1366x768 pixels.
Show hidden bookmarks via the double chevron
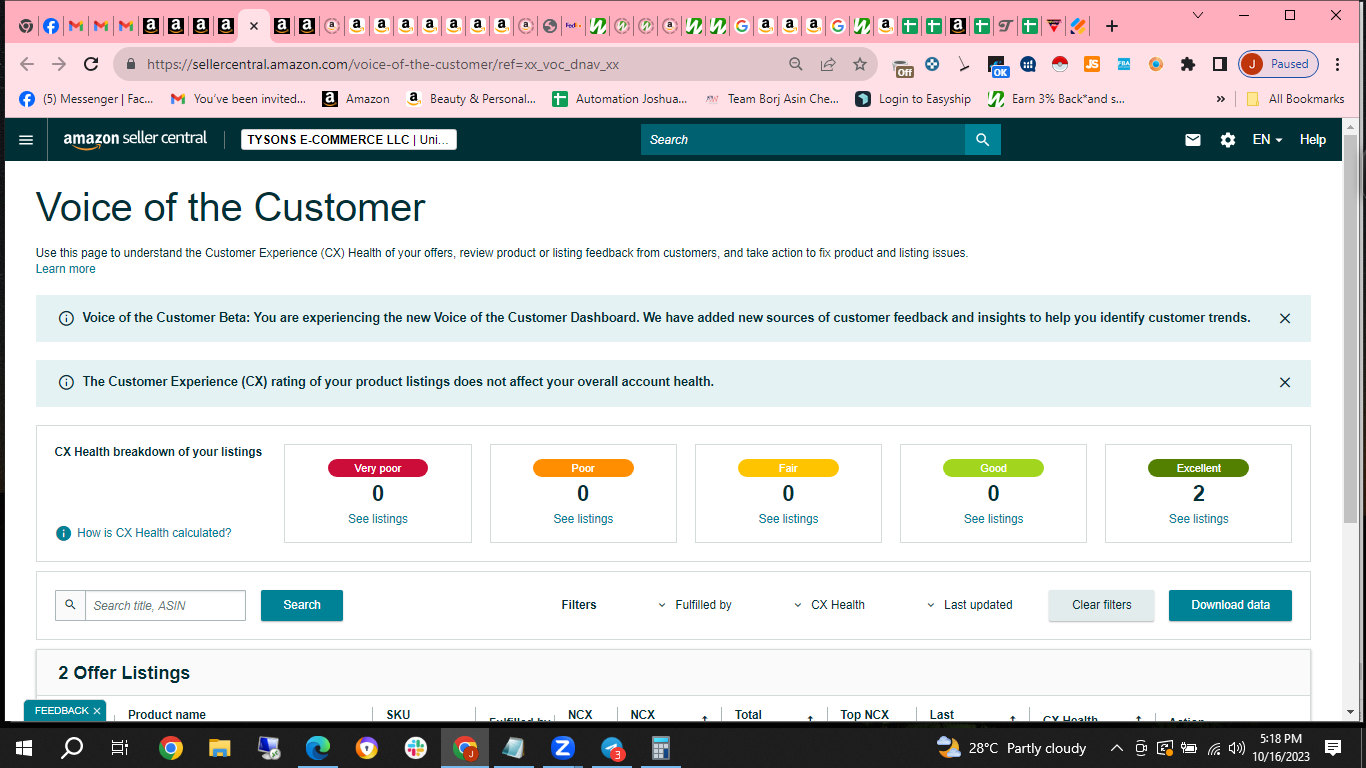pyautogui.click(x=1220, y=99)
